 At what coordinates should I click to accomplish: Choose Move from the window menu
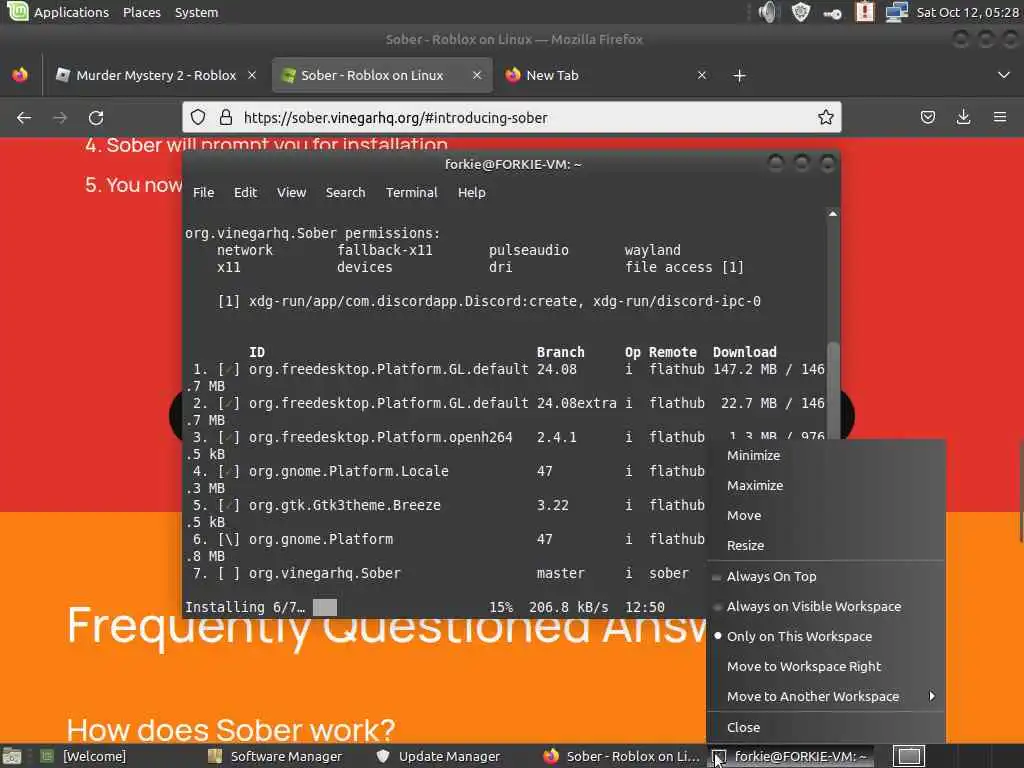pyautogui.click(x=826, y=516)
